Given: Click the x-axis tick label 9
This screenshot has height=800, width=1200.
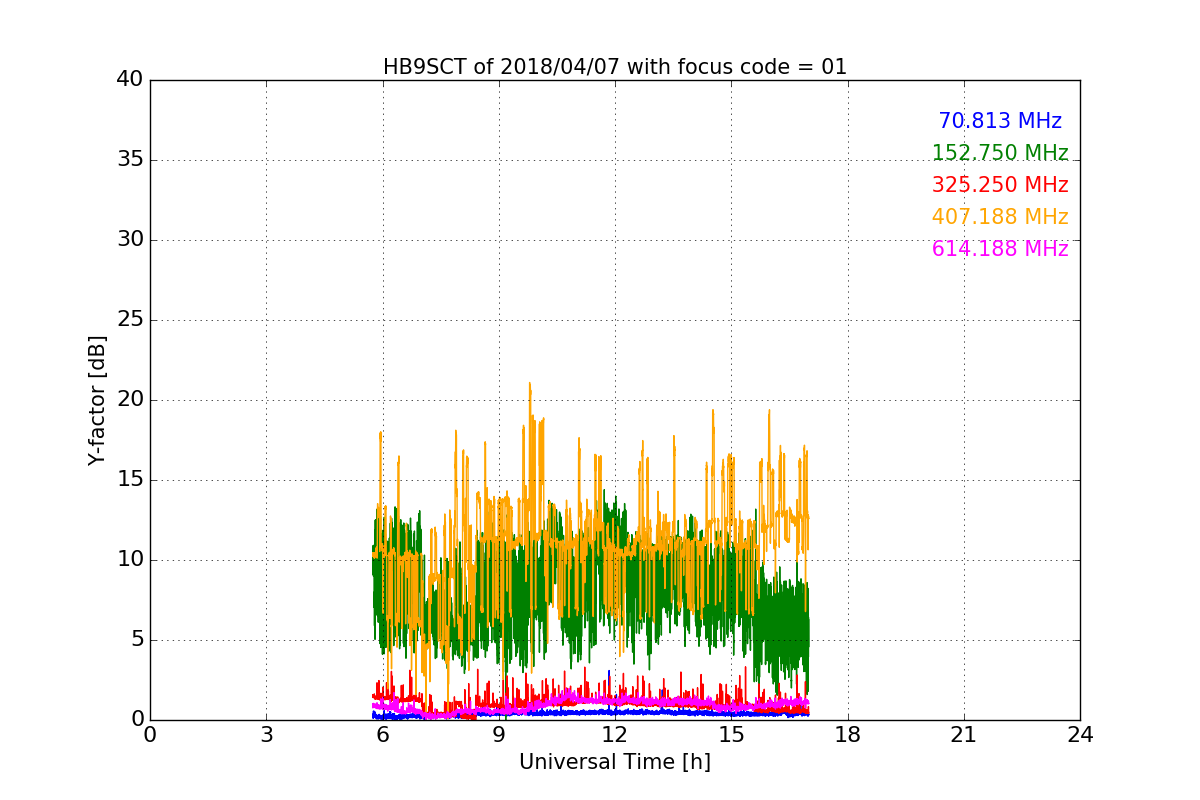Looking at the screenshot, I should click(x=499, y=735).
